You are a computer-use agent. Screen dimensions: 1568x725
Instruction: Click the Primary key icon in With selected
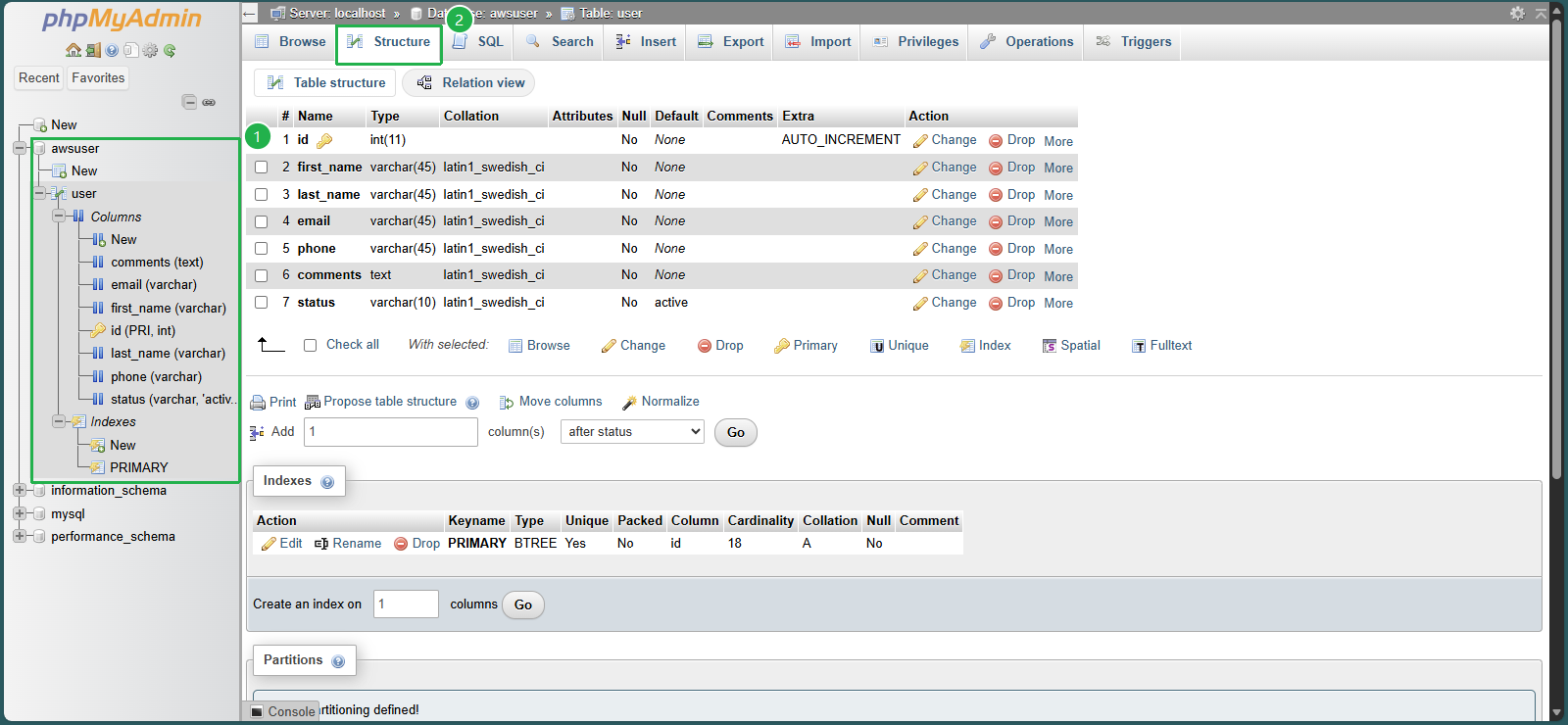click(x=781, y=346)
